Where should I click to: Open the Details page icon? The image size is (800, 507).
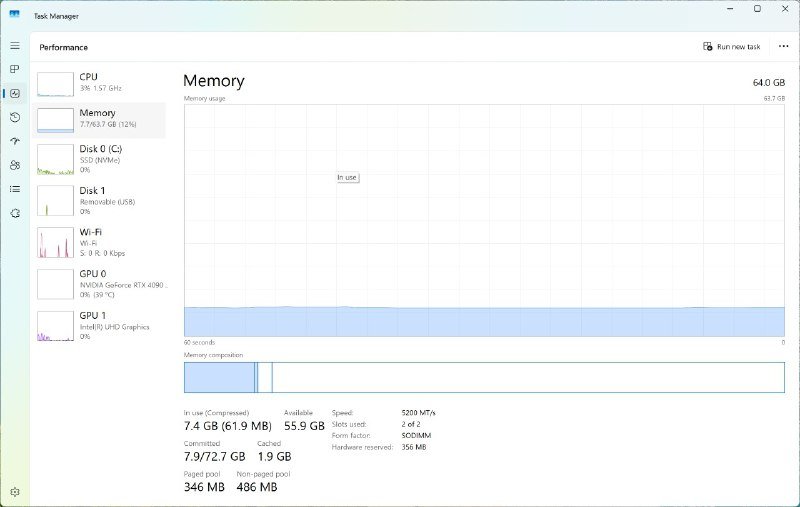click(x=15, y=189)
